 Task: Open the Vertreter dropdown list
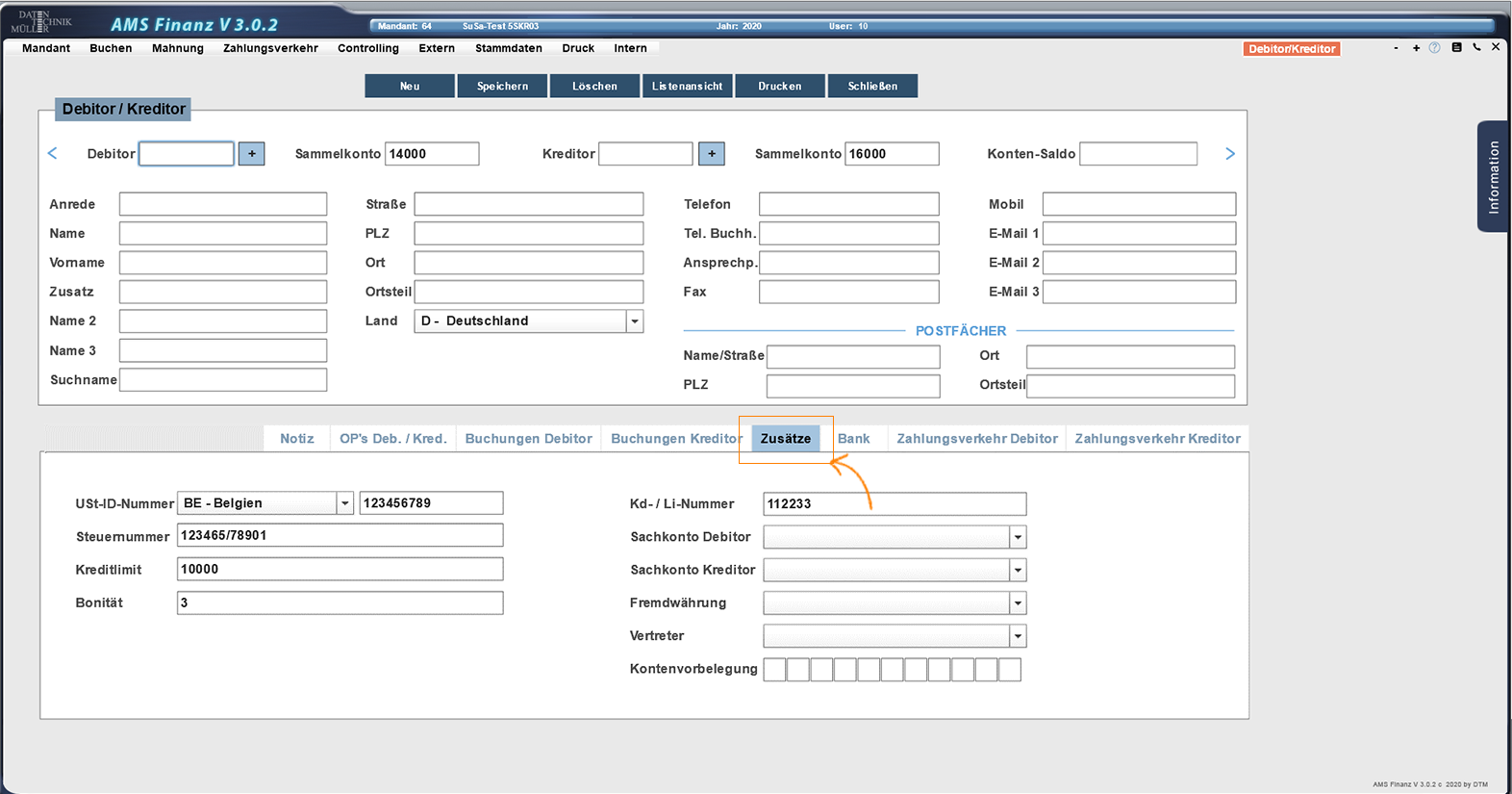[x=1017, y=636]
